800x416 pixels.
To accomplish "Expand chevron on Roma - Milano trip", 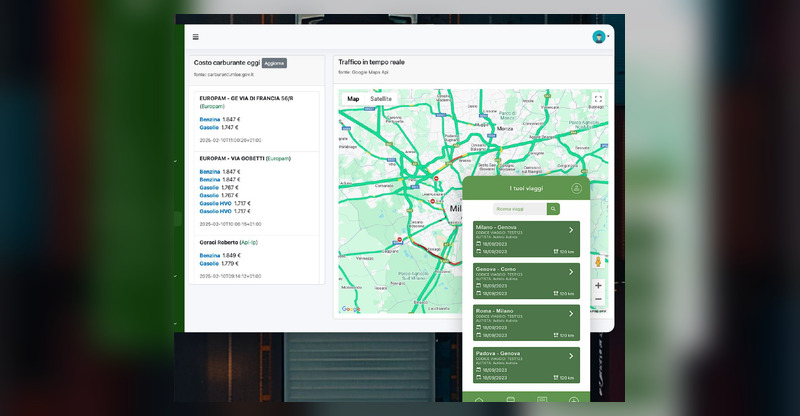I will [x=571, y=314].
